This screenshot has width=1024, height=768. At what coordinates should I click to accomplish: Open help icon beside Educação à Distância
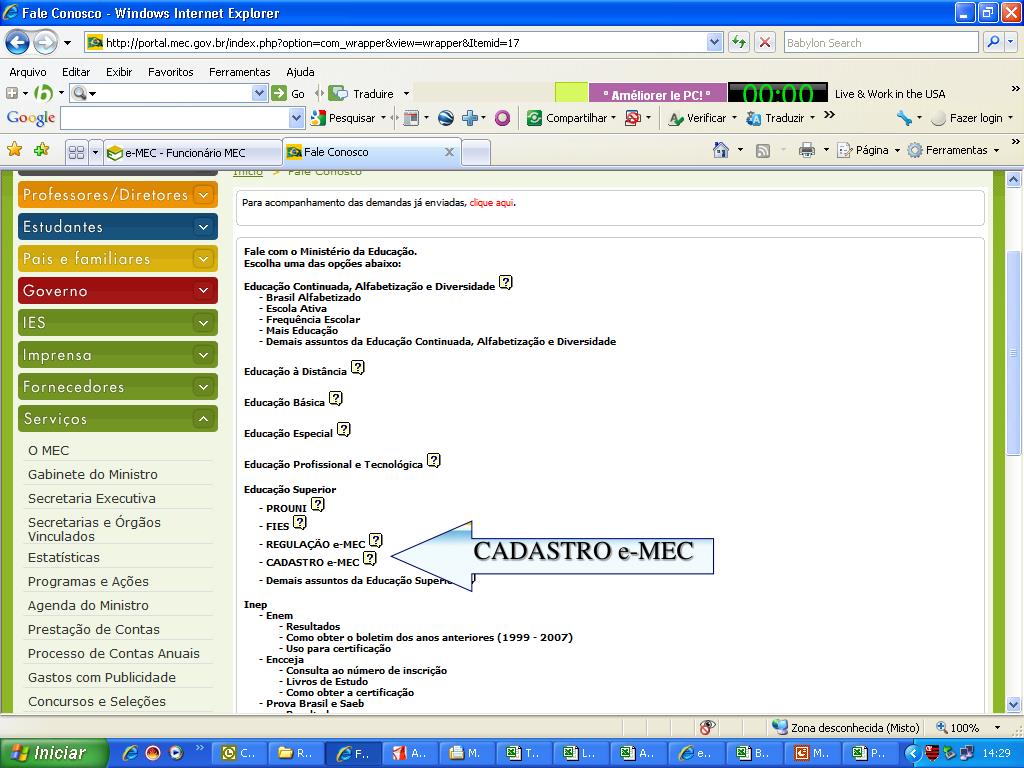click(x=358, y=368)
